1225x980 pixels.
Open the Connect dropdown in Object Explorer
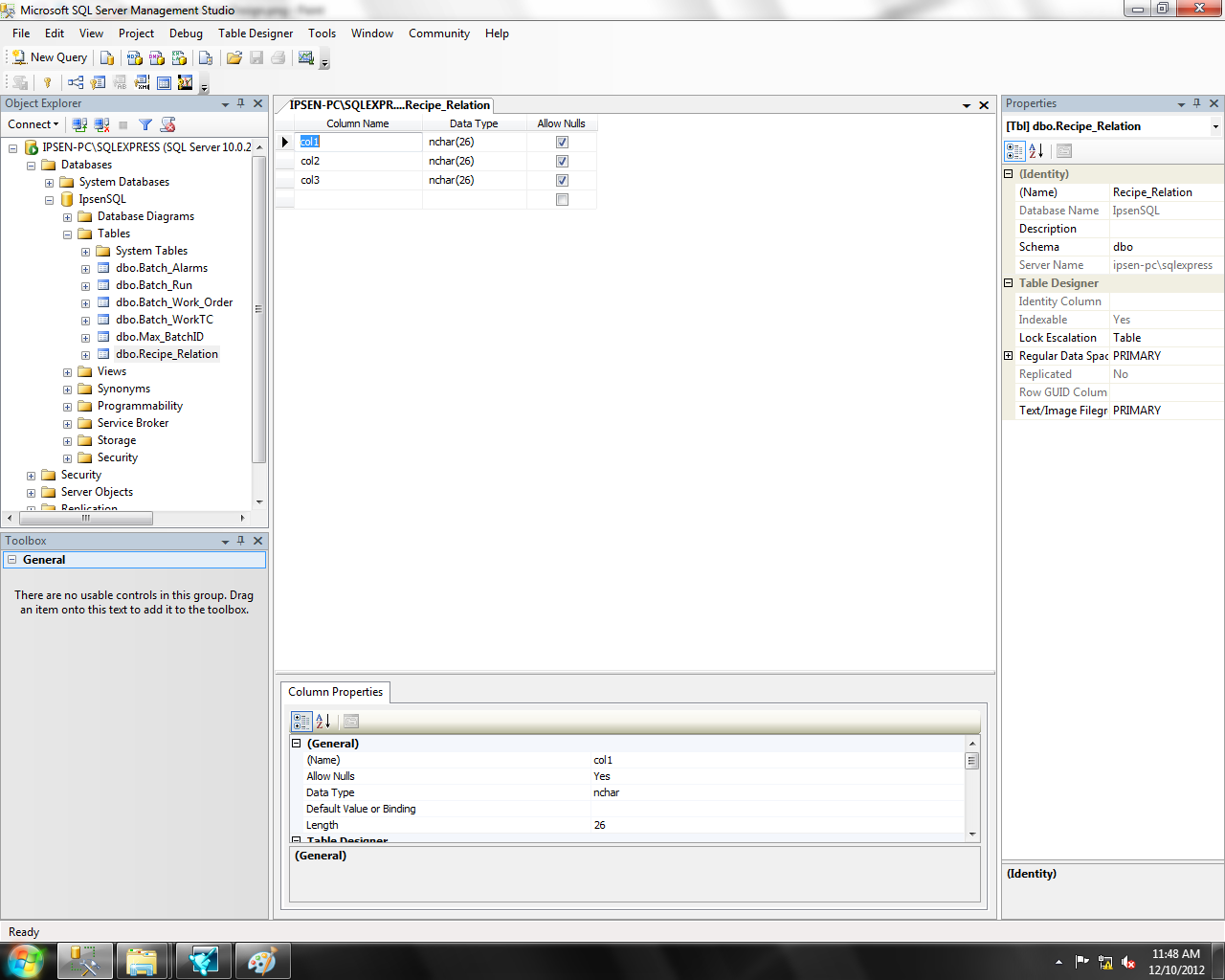(33, 124)
